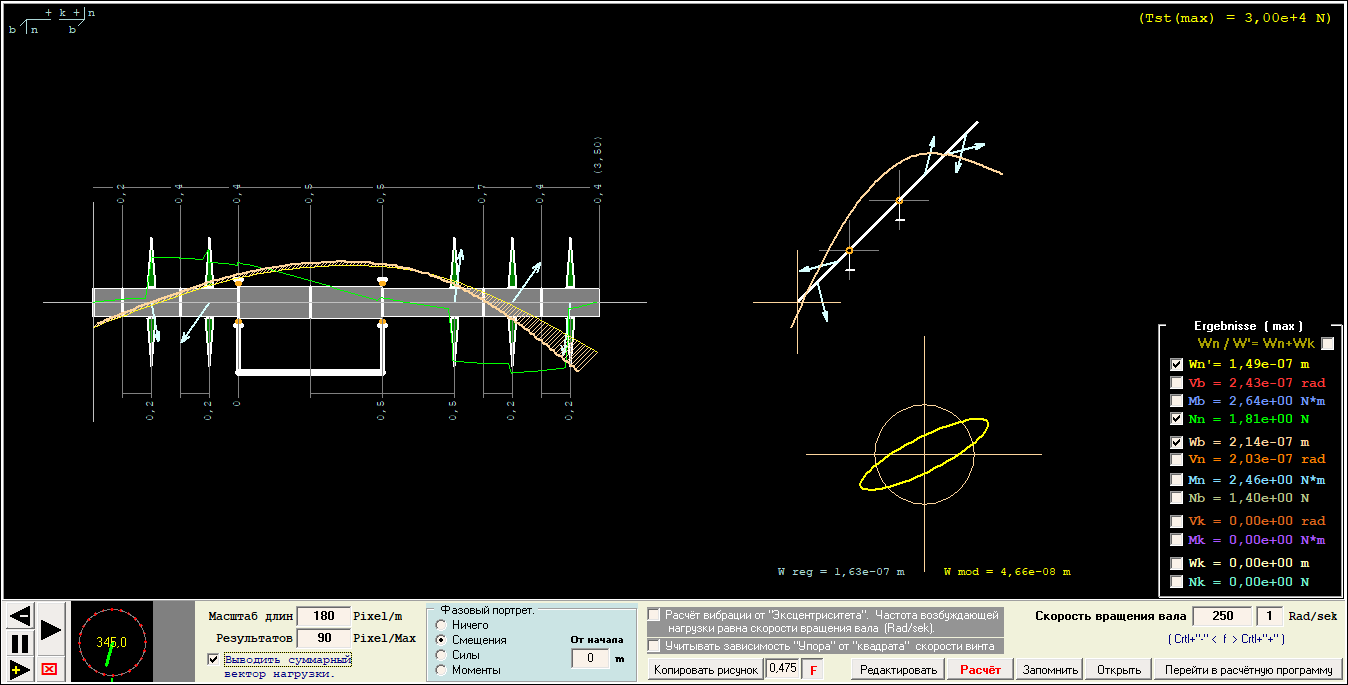Click the red F button

pos(812,669)
